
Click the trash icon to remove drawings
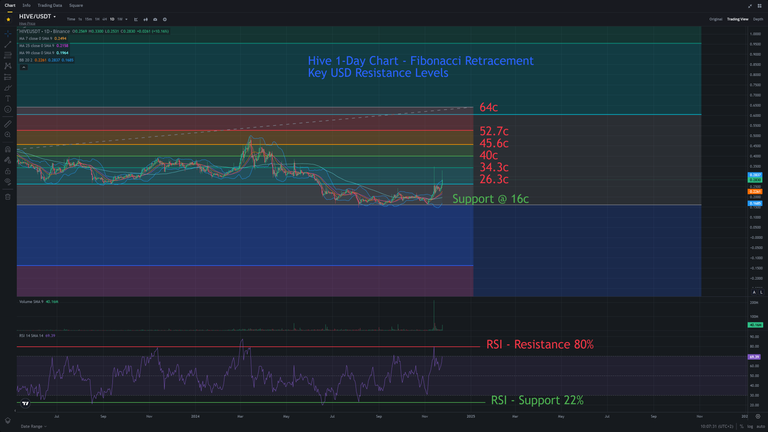[8, 197]
